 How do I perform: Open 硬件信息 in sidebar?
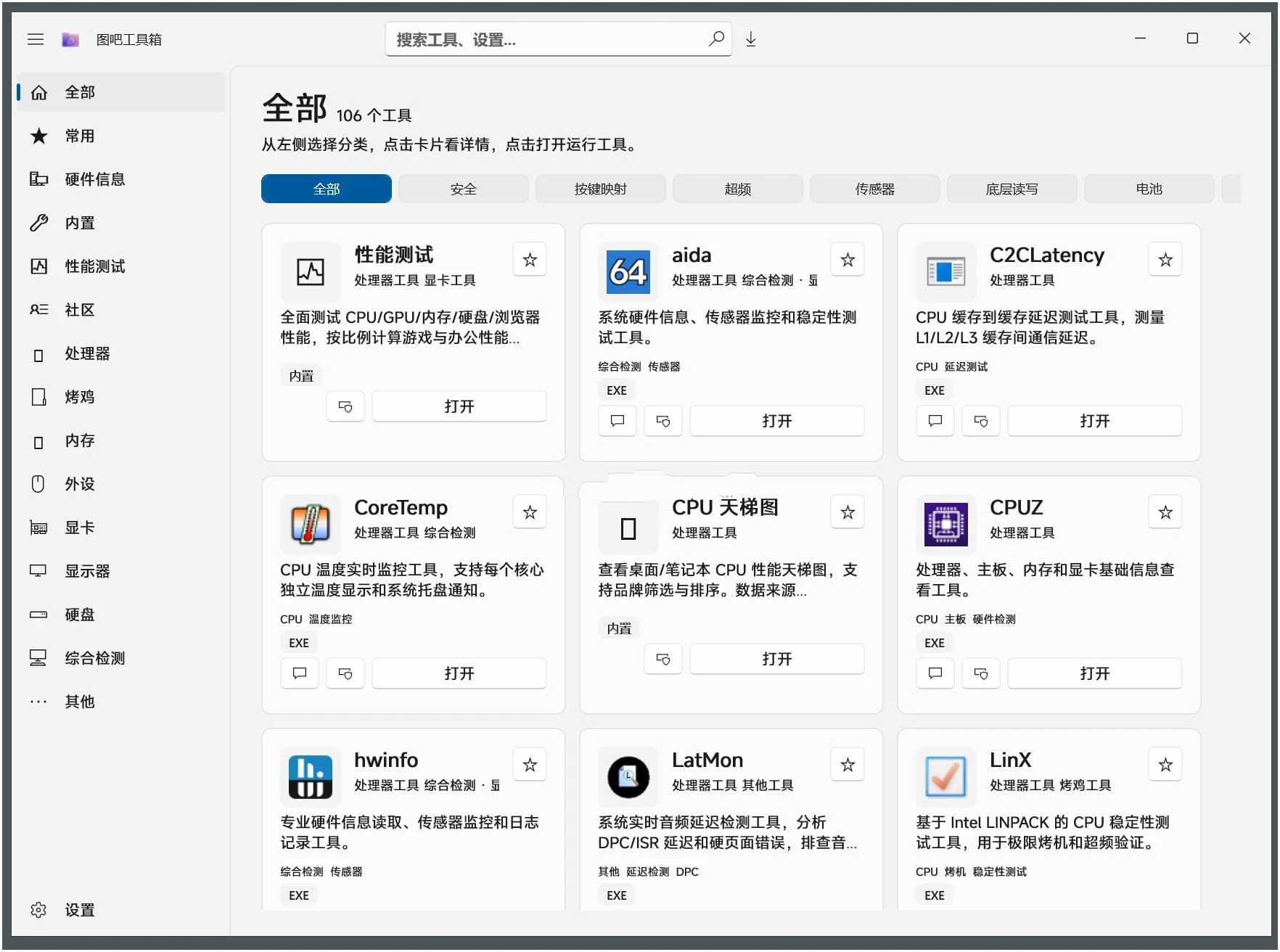[121, 179]
